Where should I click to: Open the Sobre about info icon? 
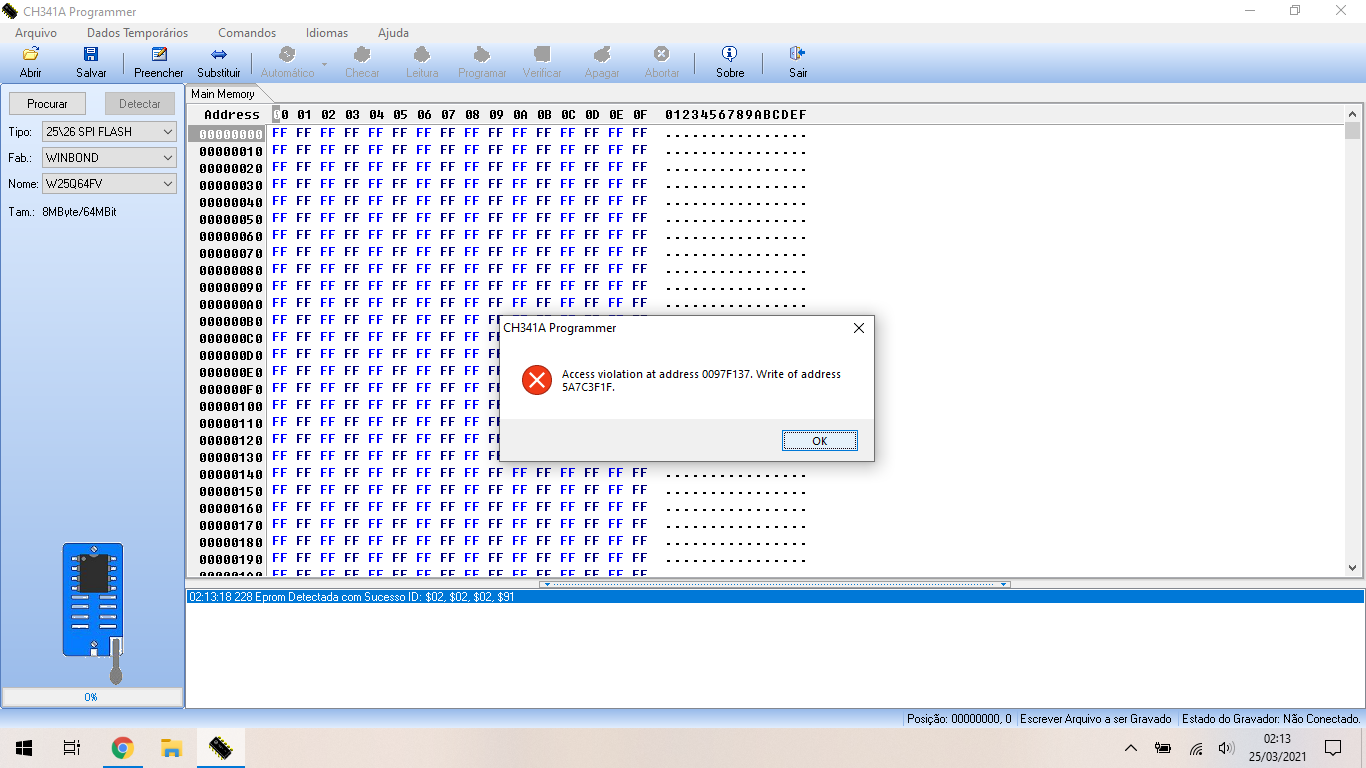pos(730,54)
